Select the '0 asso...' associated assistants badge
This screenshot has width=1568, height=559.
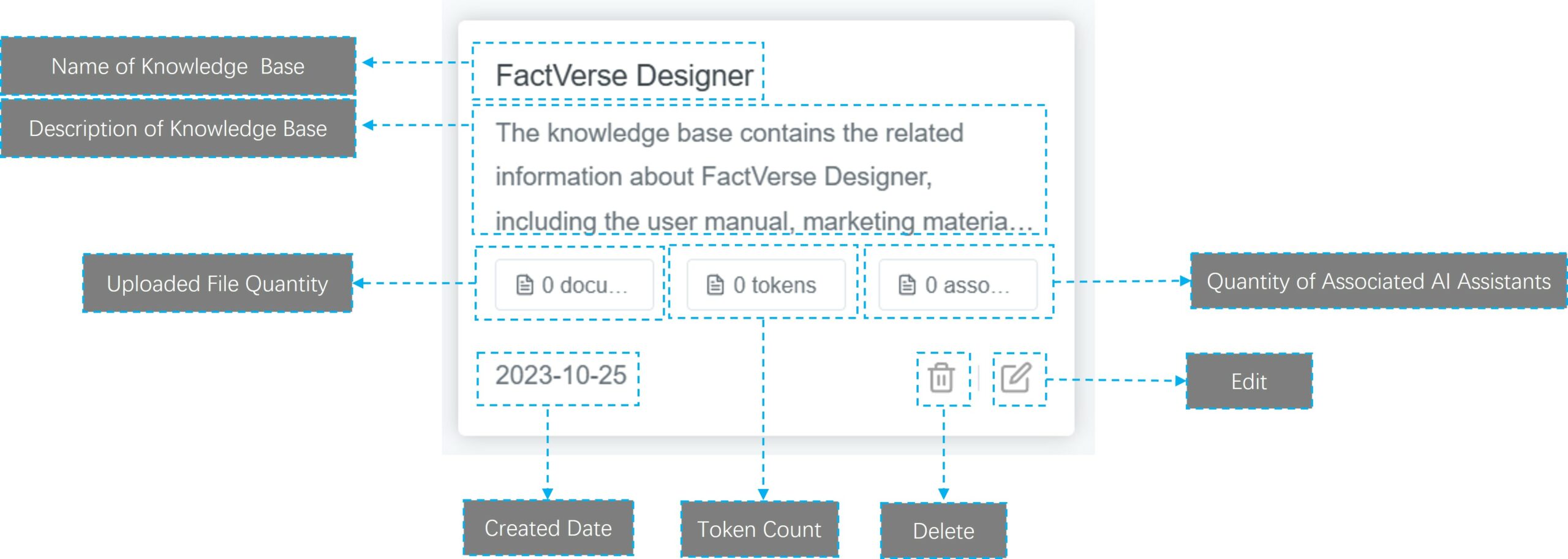click(957, 285)
